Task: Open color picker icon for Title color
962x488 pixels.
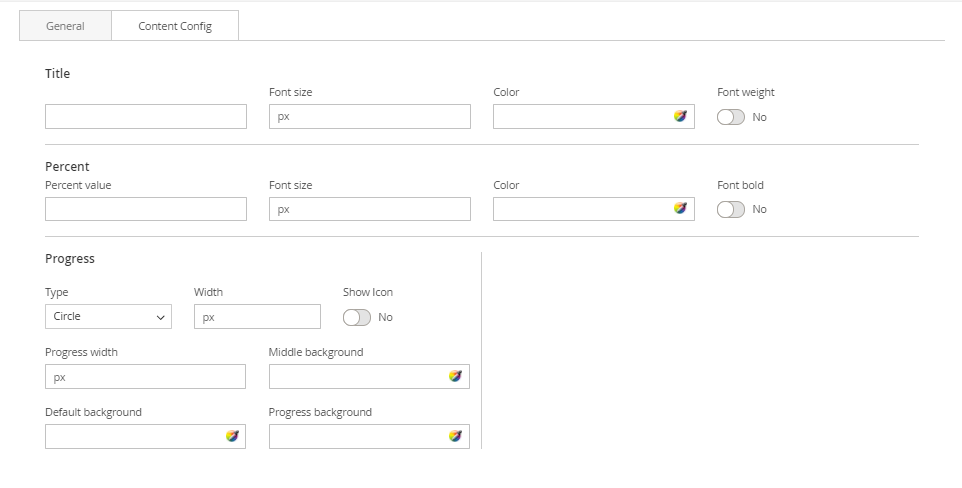Action: (680, 116)
